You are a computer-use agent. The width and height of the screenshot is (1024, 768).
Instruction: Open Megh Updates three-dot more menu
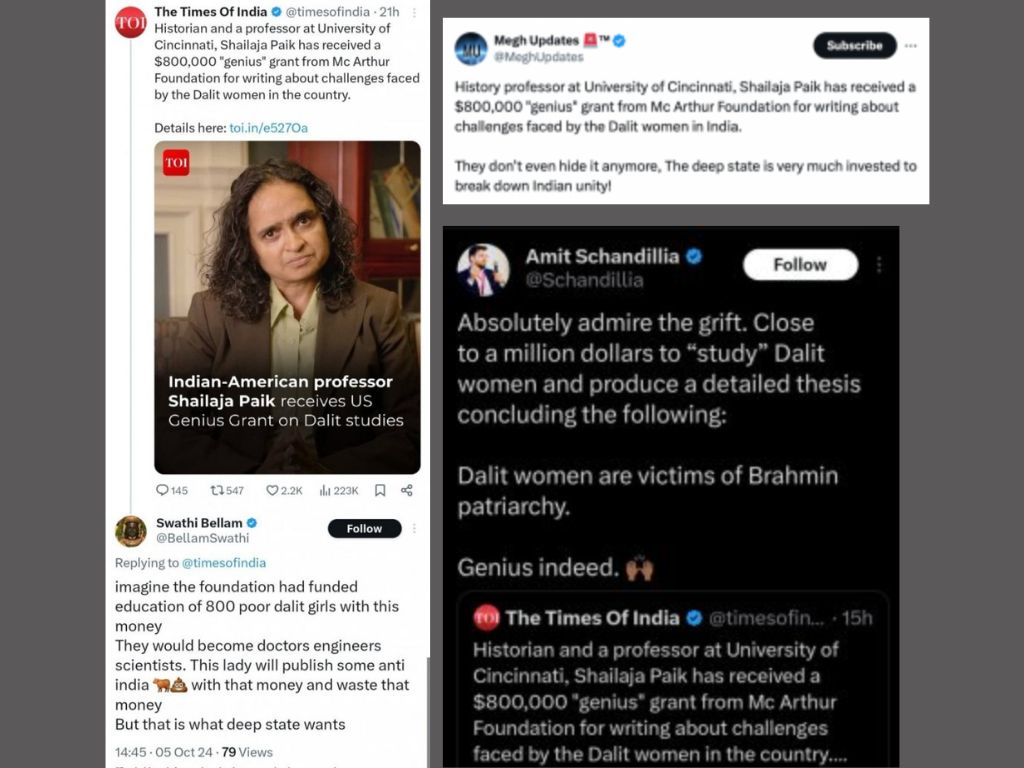click(910, 45)
